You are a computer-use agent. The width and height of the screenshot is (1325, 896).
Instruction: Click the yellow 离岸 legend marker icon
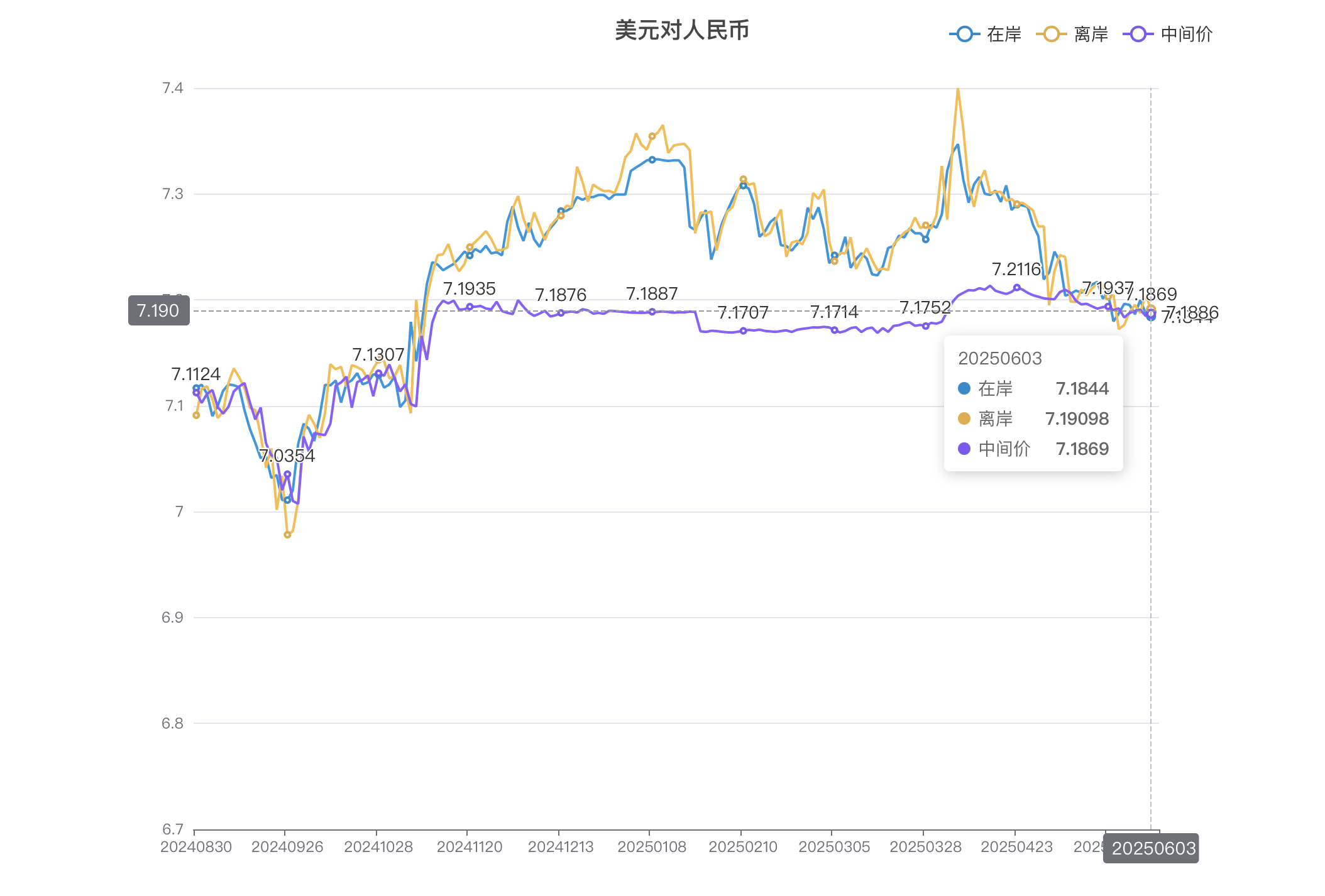click(1051, 34)
